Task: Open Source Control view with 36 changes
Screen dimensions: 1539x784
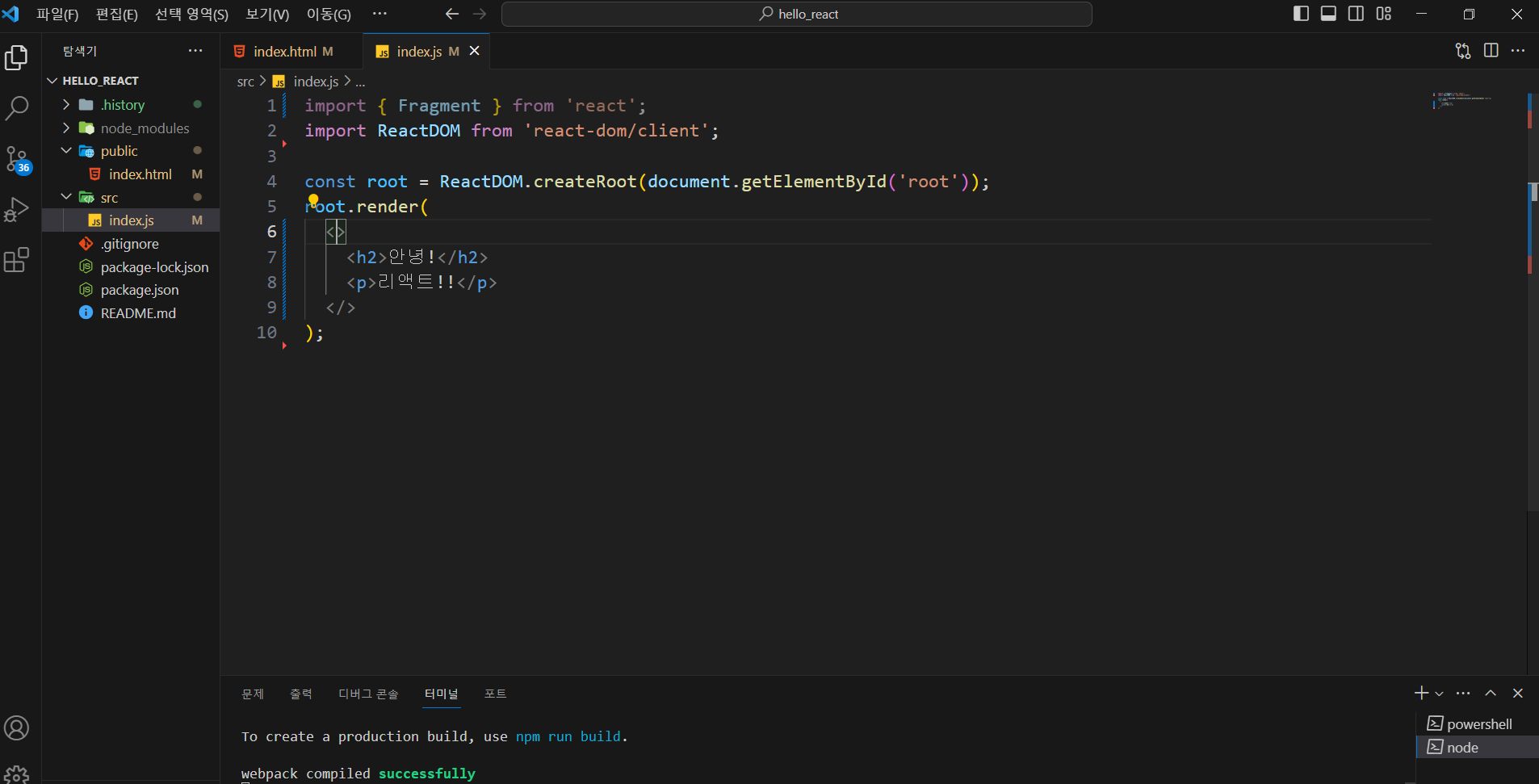Action: 17,159
